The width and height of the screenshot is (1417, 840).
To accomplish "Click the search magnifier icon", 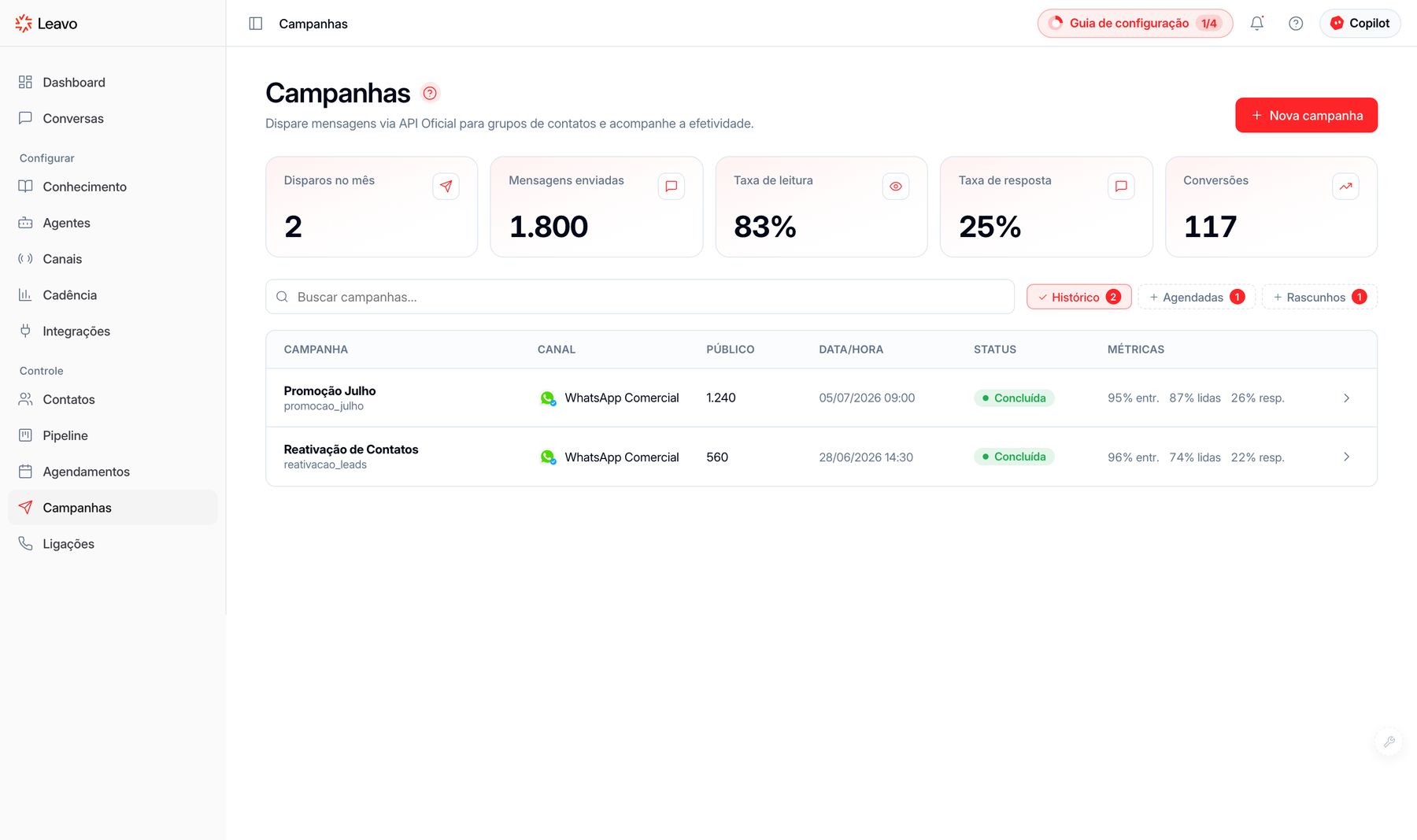I will (x=282, y=297).
